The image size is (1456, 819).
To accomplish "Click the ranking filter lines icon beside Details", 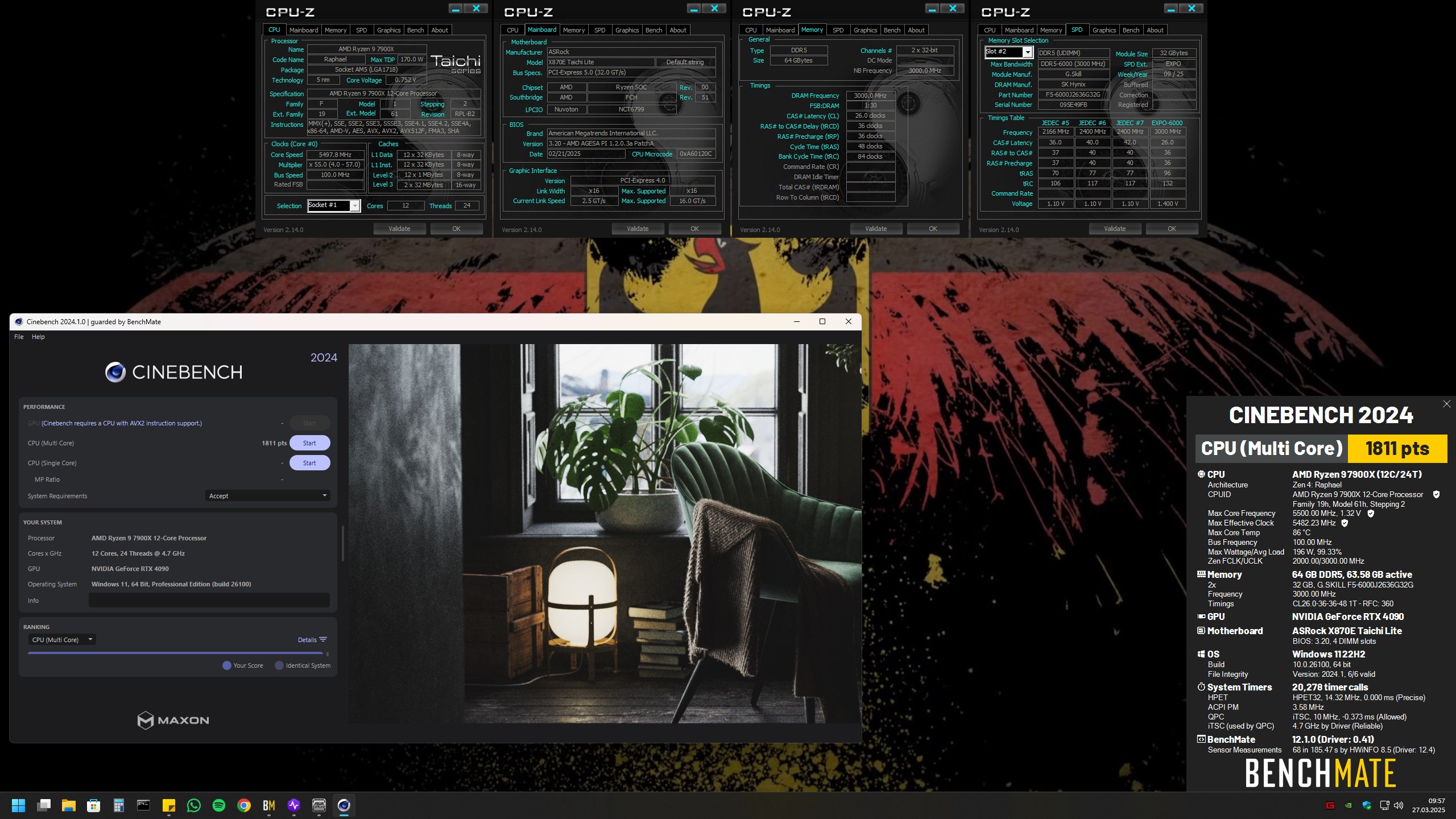I will 323,640.
